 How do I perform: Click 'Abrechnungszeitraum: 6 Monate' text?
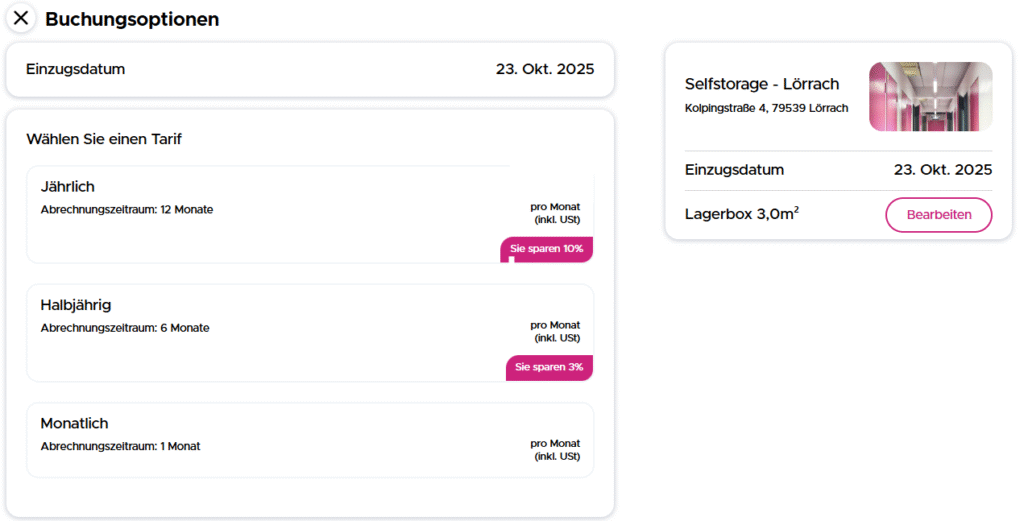(125, 328)
